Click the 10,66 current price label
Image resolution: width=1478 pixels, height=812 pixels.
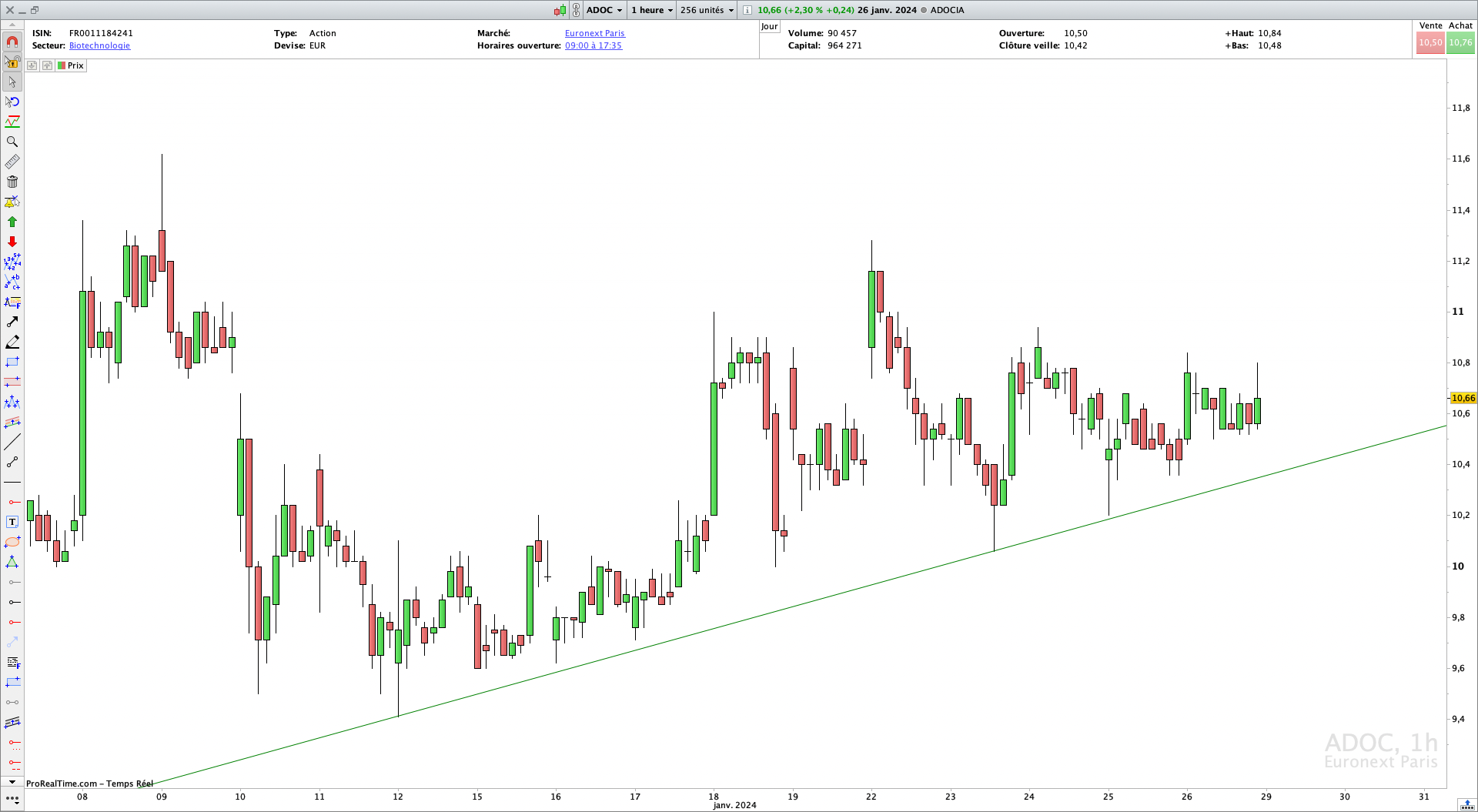1463,398
